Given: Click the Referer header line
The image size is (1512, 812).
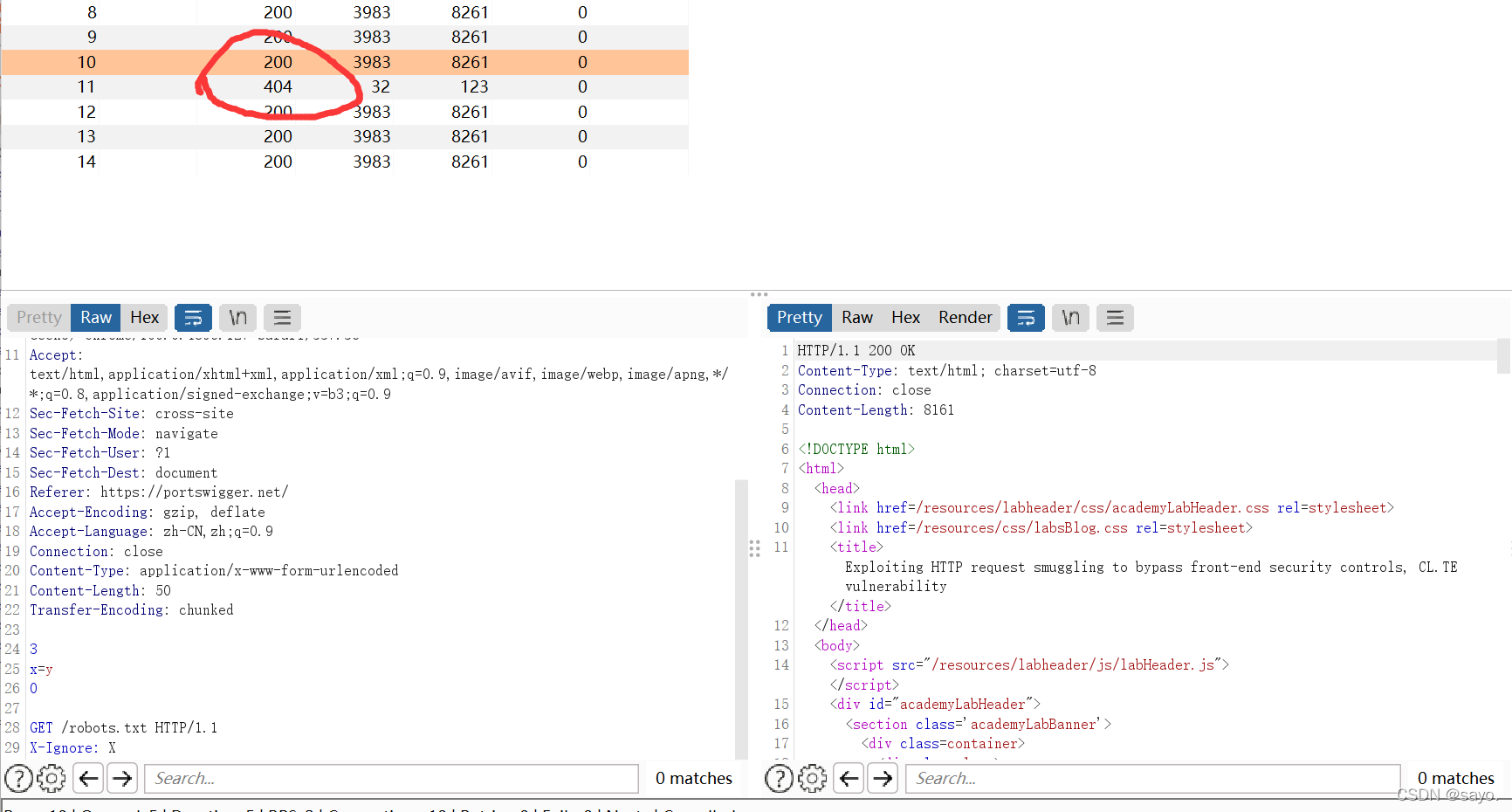Looking at the screenshot, I should (159, 492).
